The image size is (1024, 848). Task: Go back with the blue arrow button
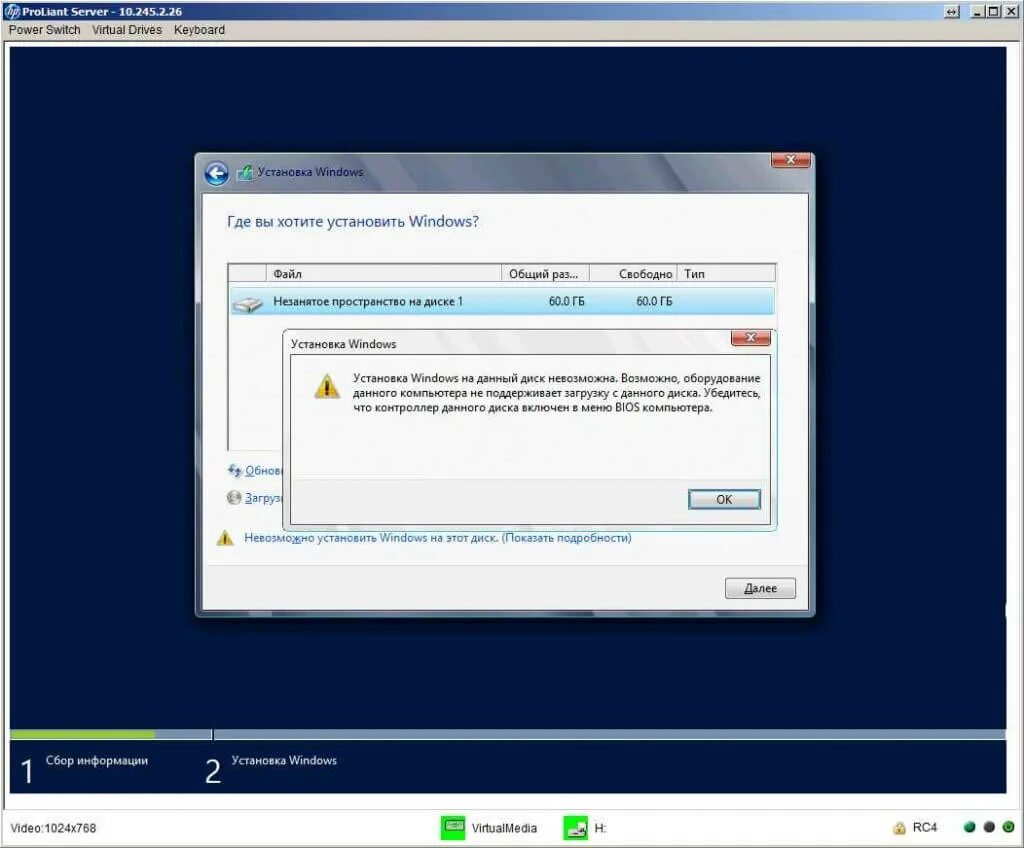(x=216, y=173)
